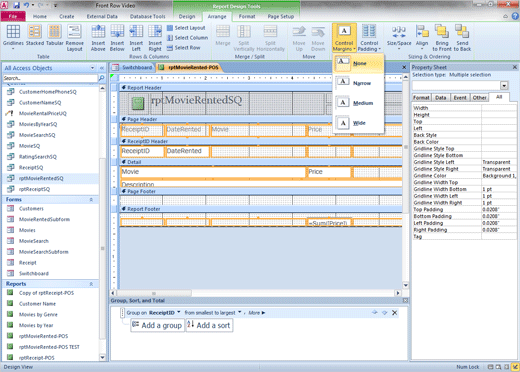This screenshot has width=520, height=372.
Task: Switch to Database Tools tab
Action: pos(147,16)
